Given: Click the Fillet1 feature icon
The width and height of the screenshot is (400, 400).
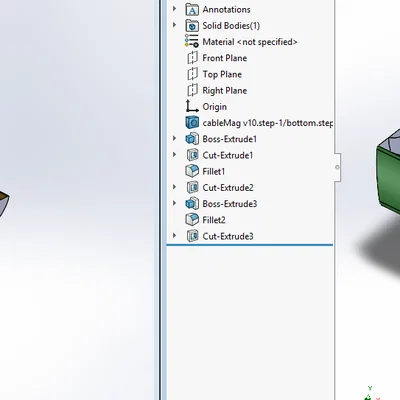Looking at the screenshot, I should pos(192,171).
